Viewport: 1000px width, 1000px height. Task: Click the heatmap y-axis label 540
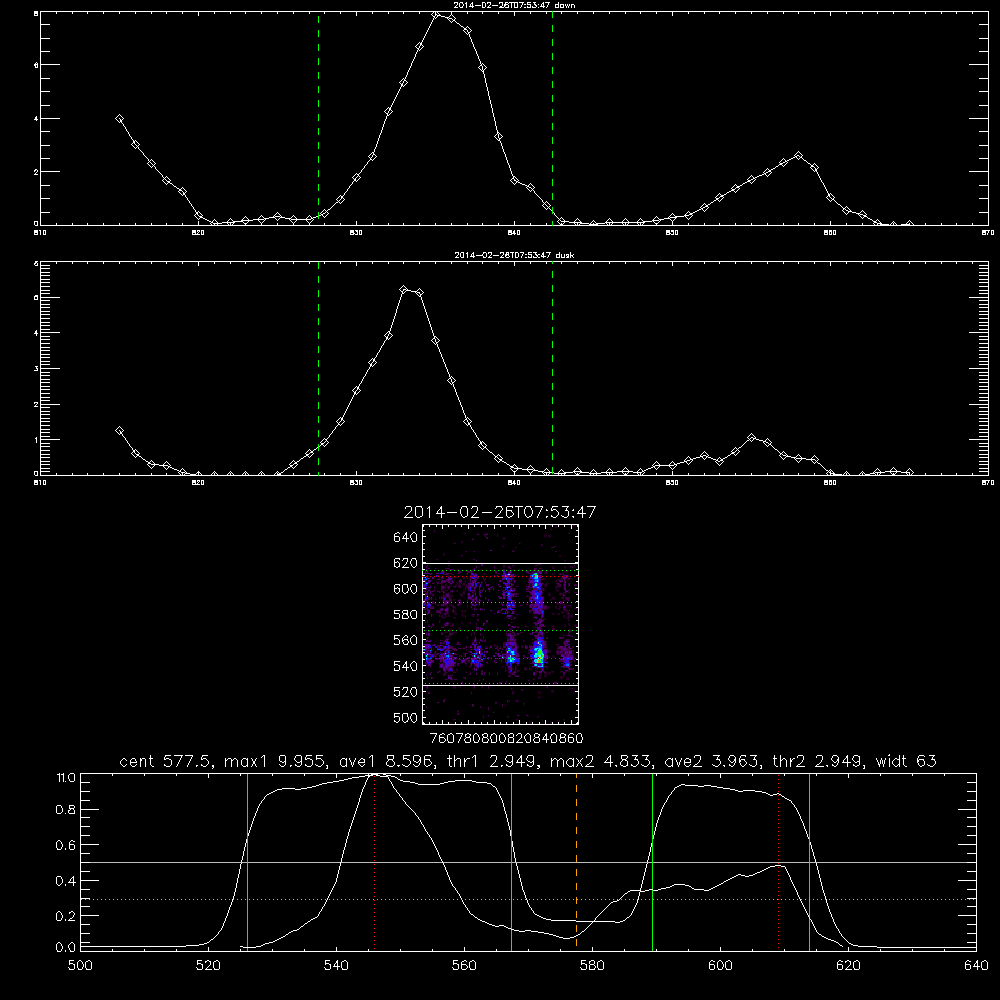406,666
